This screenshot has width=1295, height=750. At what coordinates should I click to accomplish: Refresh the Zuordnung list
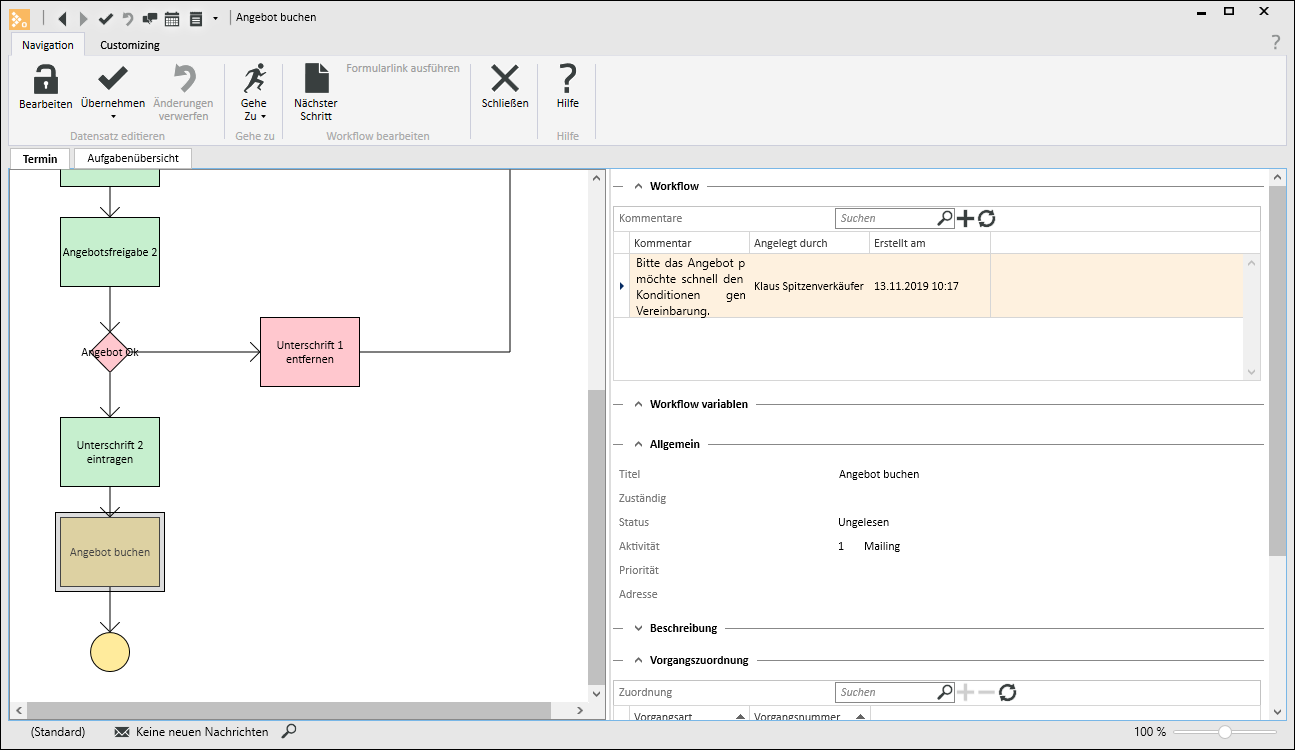click(1008, 692)
